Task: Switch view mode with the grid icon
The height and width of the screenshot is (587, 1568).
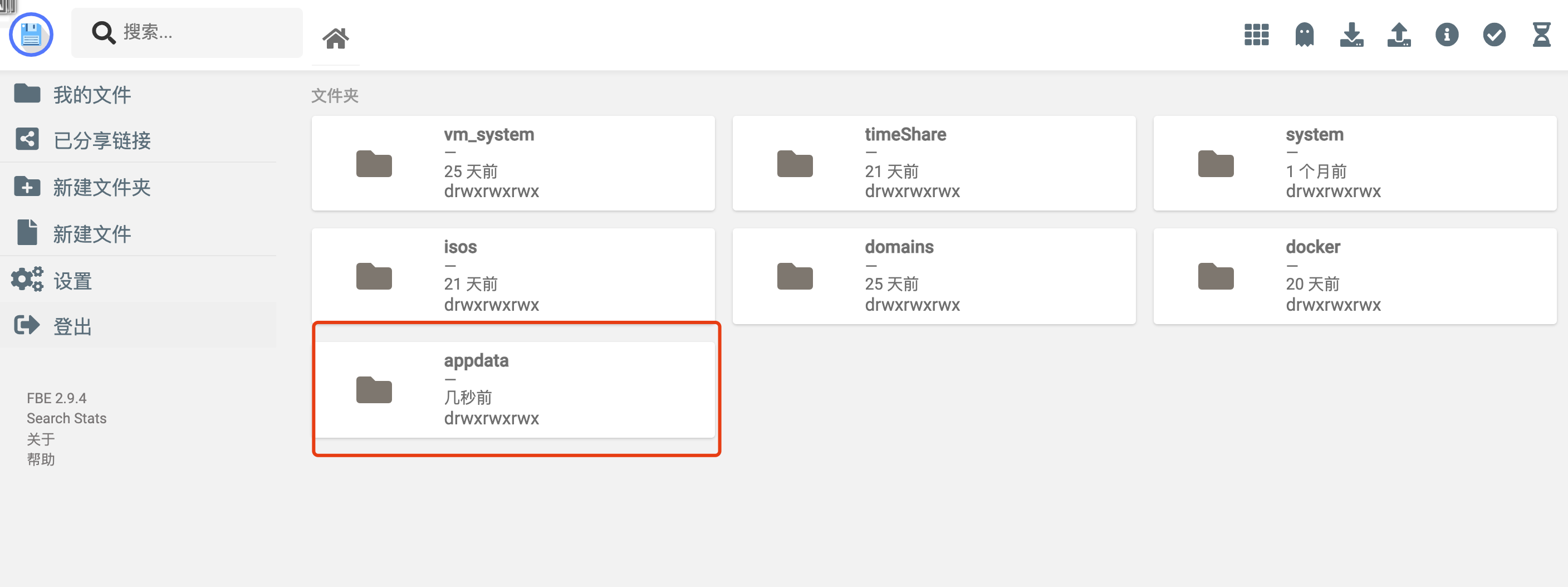Action: (x=1256, y=35)
